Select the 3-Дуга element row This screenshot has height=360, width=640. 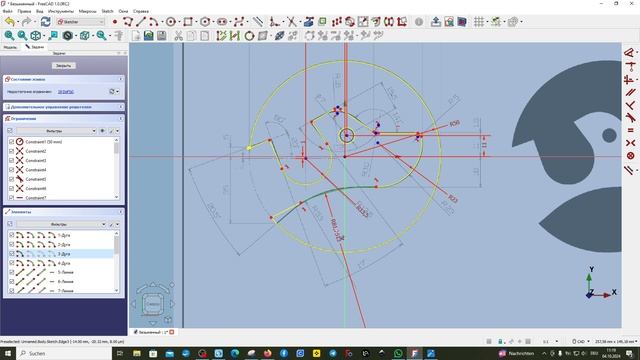(x=61, y=254)
